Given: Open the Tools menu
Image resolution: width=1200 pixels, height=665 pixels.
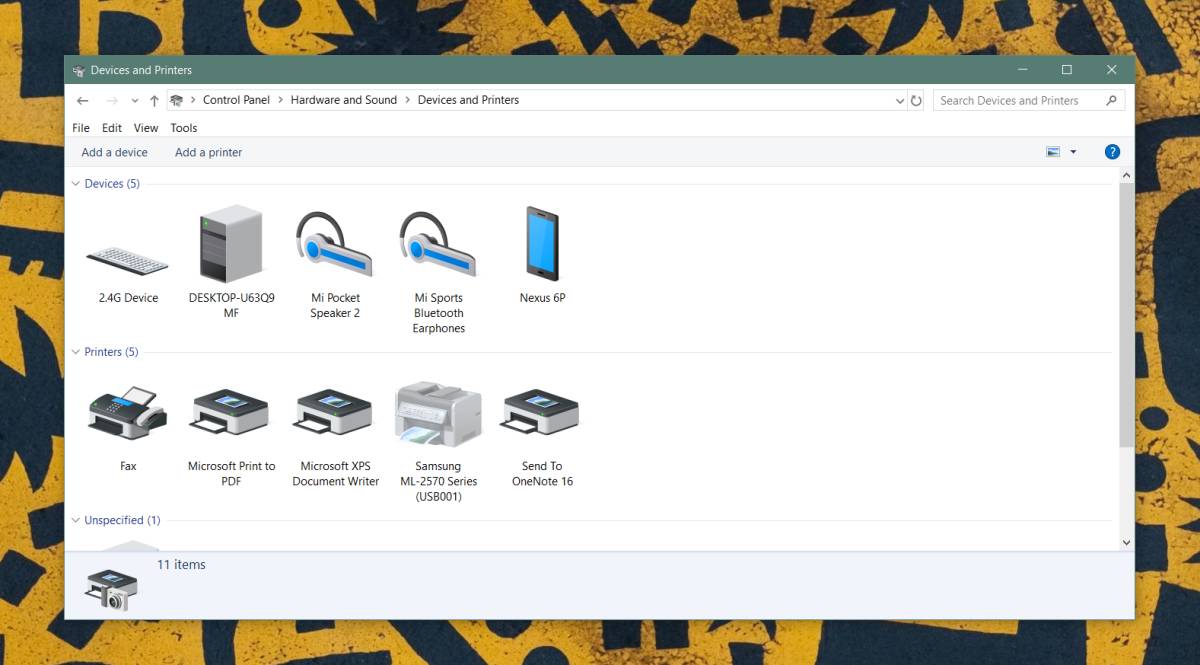Looking at the screenshot, I should 183,127.
